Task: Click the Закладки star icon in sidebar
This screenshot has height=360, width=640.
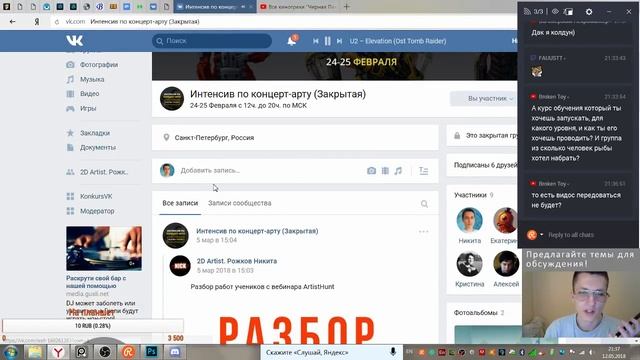Action: tap(70, 133)
